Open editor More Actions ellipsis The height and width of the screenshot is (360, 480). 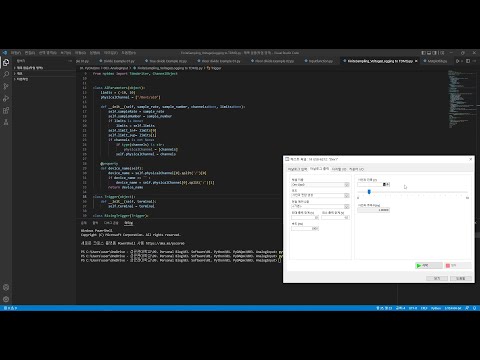pyautogui.click(x=474, y=61)
